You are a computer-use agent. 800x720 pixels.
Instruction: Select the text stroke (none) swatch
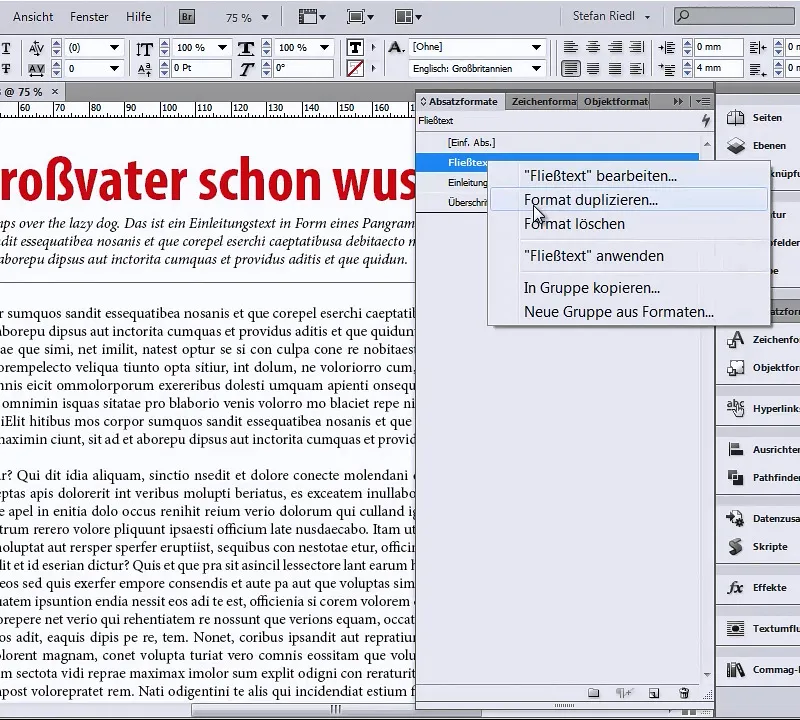coord(355,68)
